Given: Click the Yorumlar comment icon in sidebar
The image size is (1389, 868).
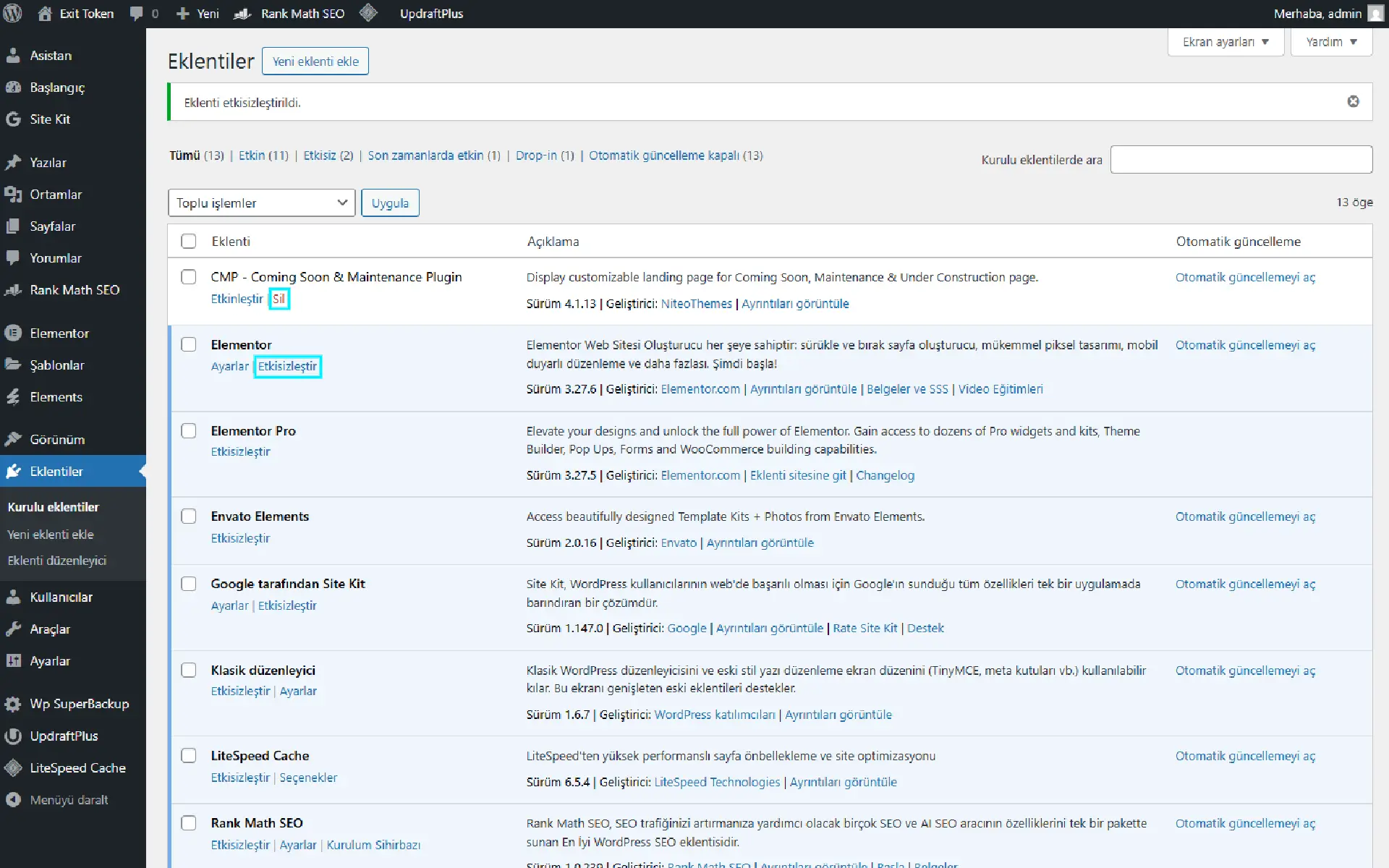Looking at the screenshot, I should point(13,258).
